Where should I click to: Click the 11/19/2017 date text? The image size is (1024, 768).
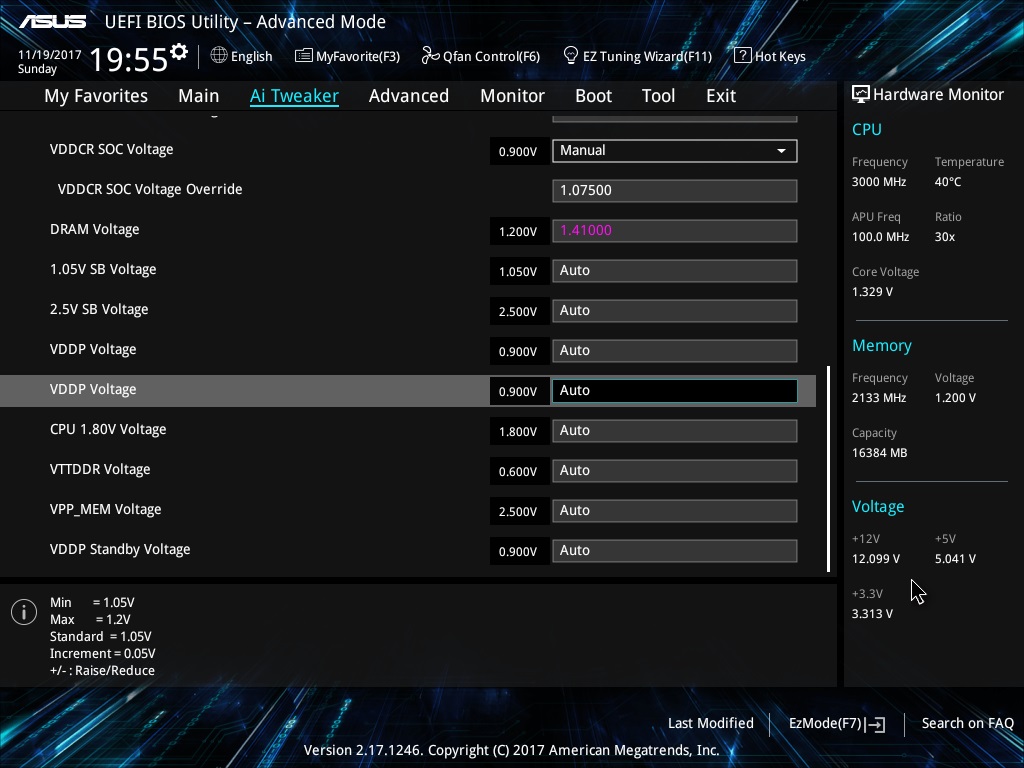click(x=50, y=55)
